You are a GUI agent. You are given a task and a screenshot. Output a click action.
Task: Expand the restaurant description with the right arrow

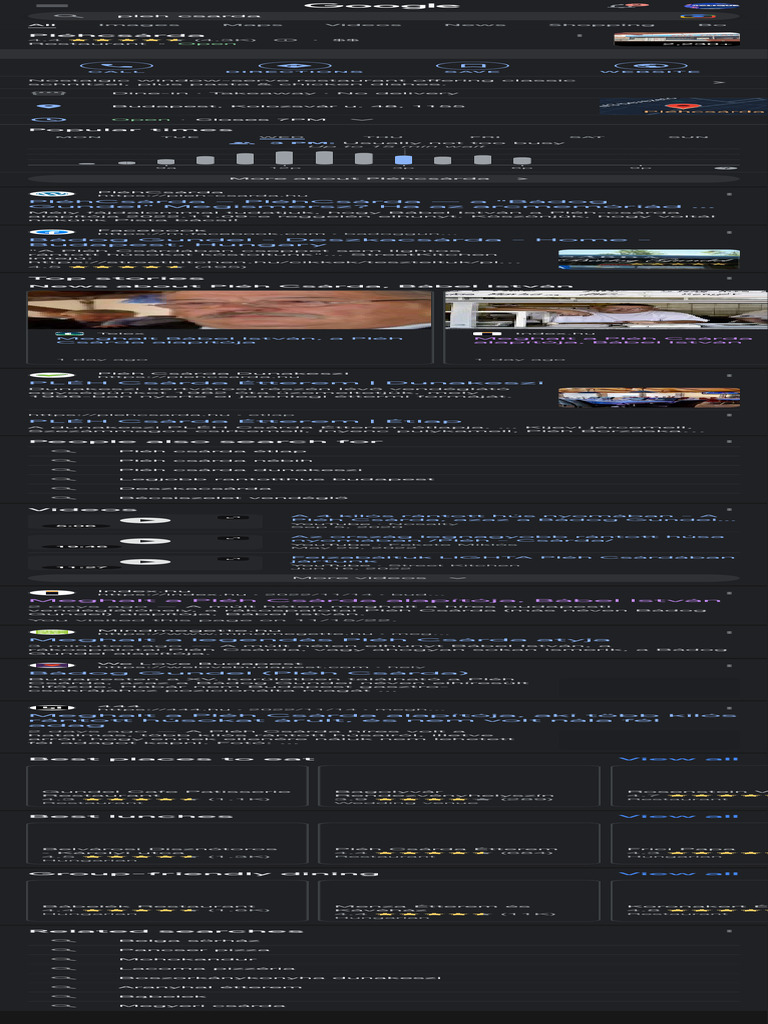pyautogui.click(x=719, y=83)
